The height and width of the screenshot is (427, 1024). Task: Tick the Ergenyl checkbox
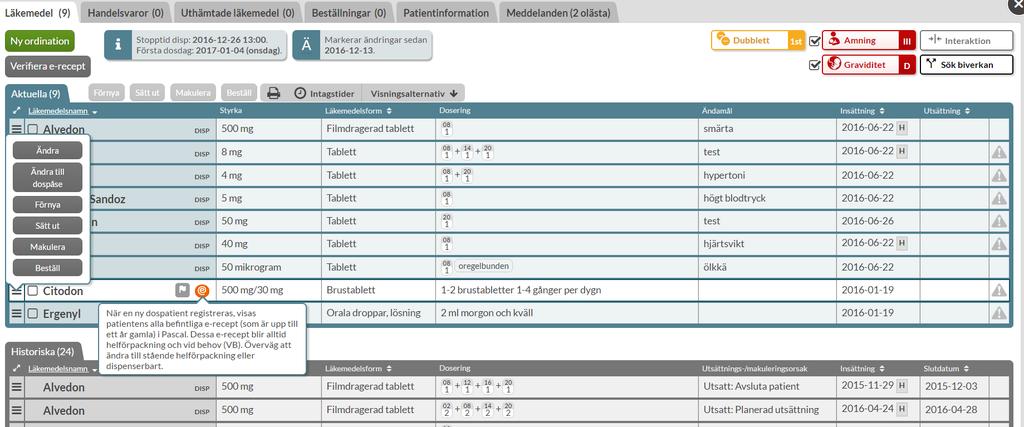point(32,314)
